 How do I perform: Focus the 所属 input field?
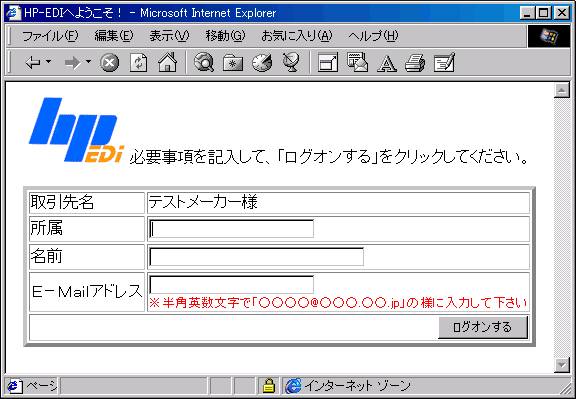tap(231, 229)
